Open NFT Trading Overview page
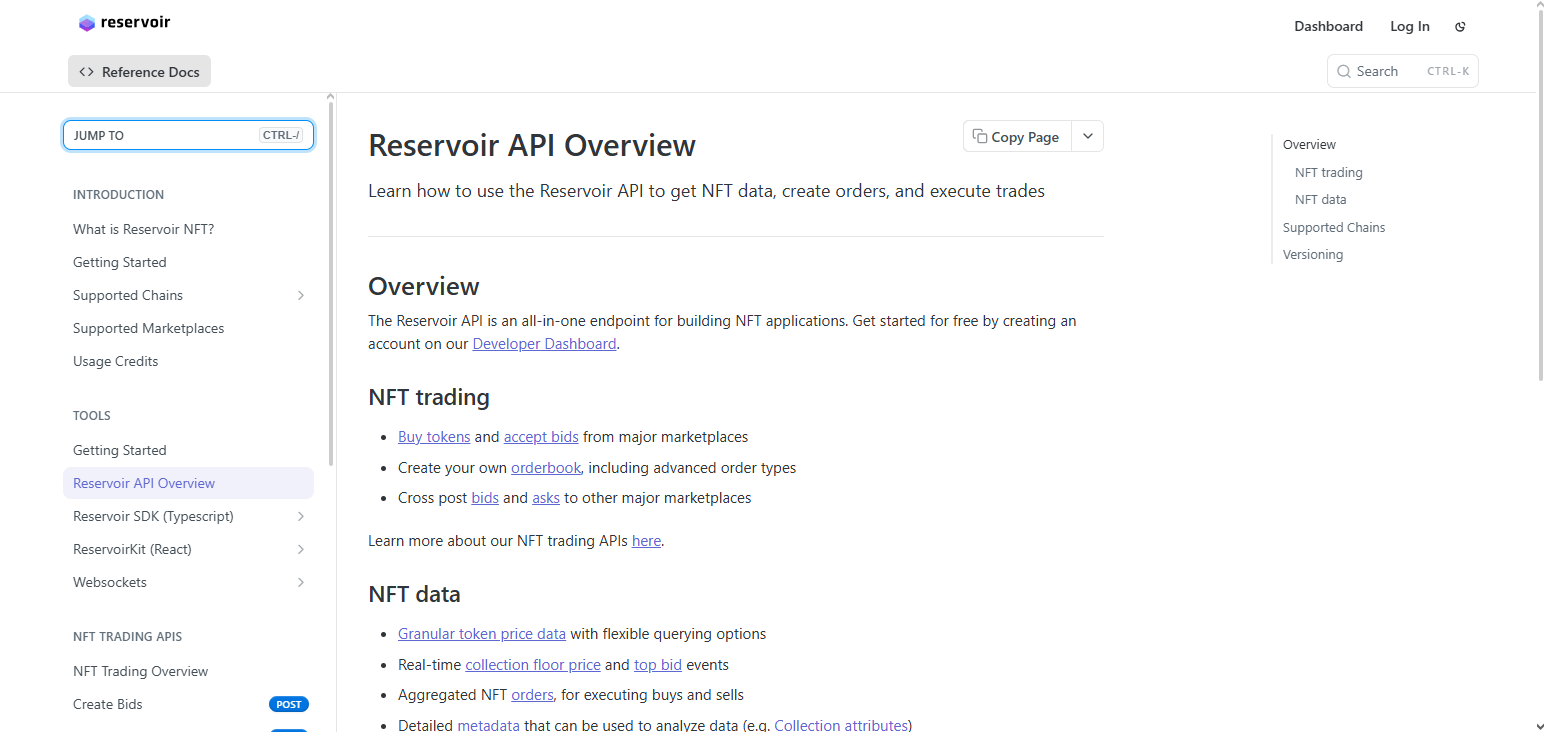Viewport: 1546px width, 732px height. [140, 671]
